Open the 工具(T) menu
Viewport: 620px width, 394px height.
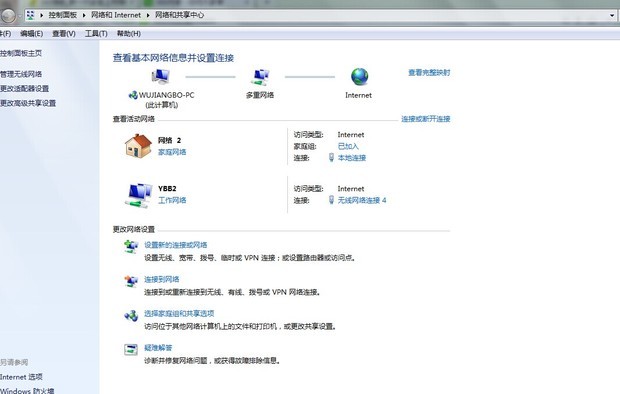coord(96,34)
